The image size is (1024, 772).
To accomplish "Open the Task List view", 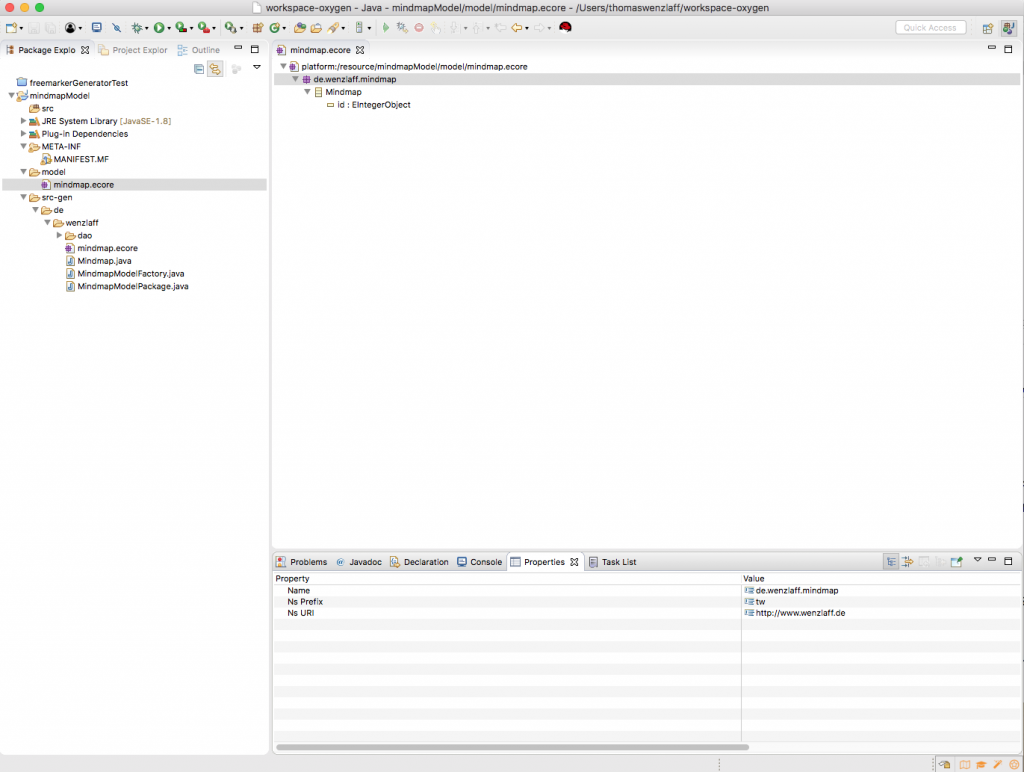I will click(617, 561).
